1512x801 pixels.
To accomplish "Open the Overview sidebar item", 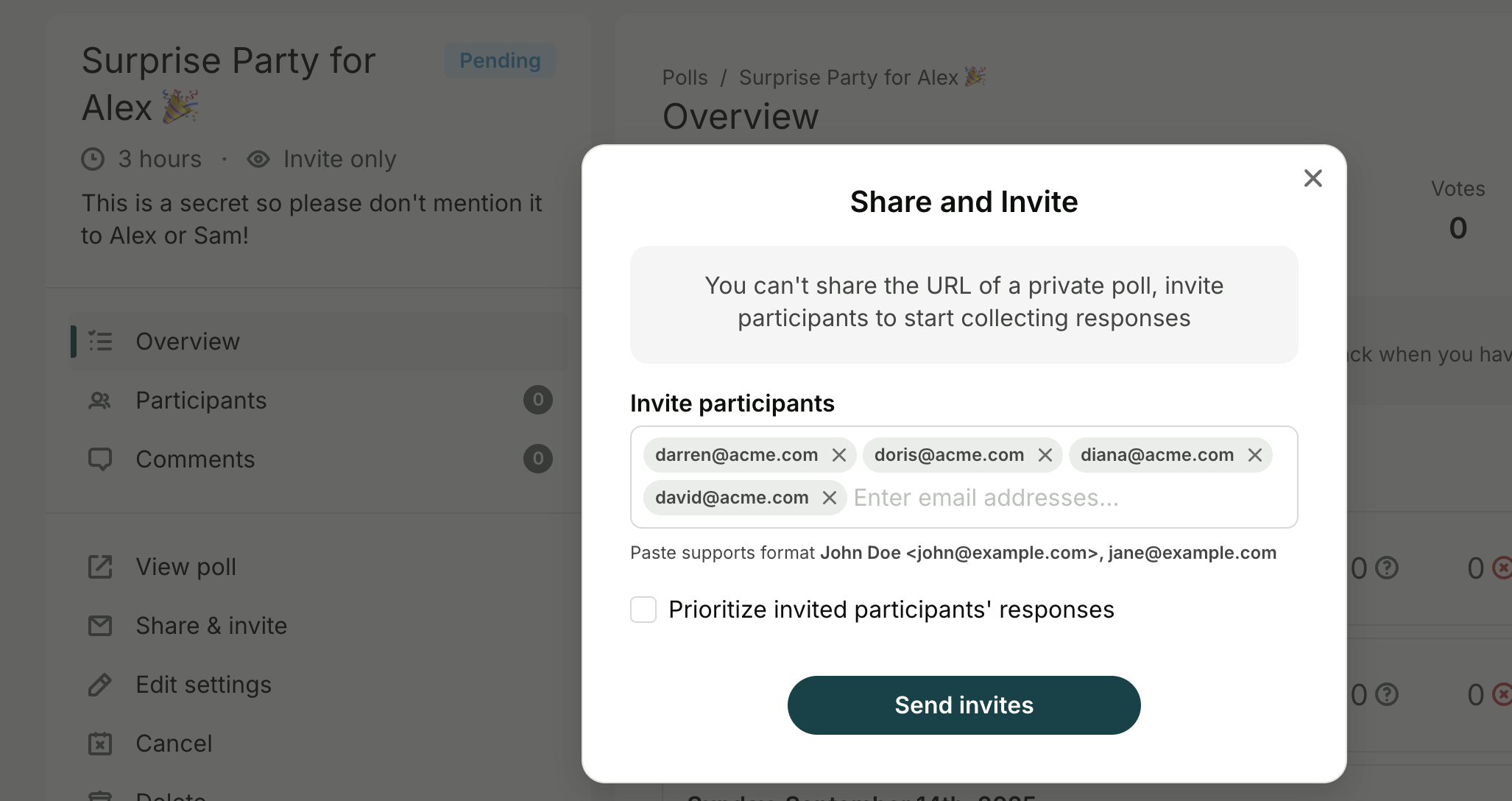I will [x=188, y=342].
